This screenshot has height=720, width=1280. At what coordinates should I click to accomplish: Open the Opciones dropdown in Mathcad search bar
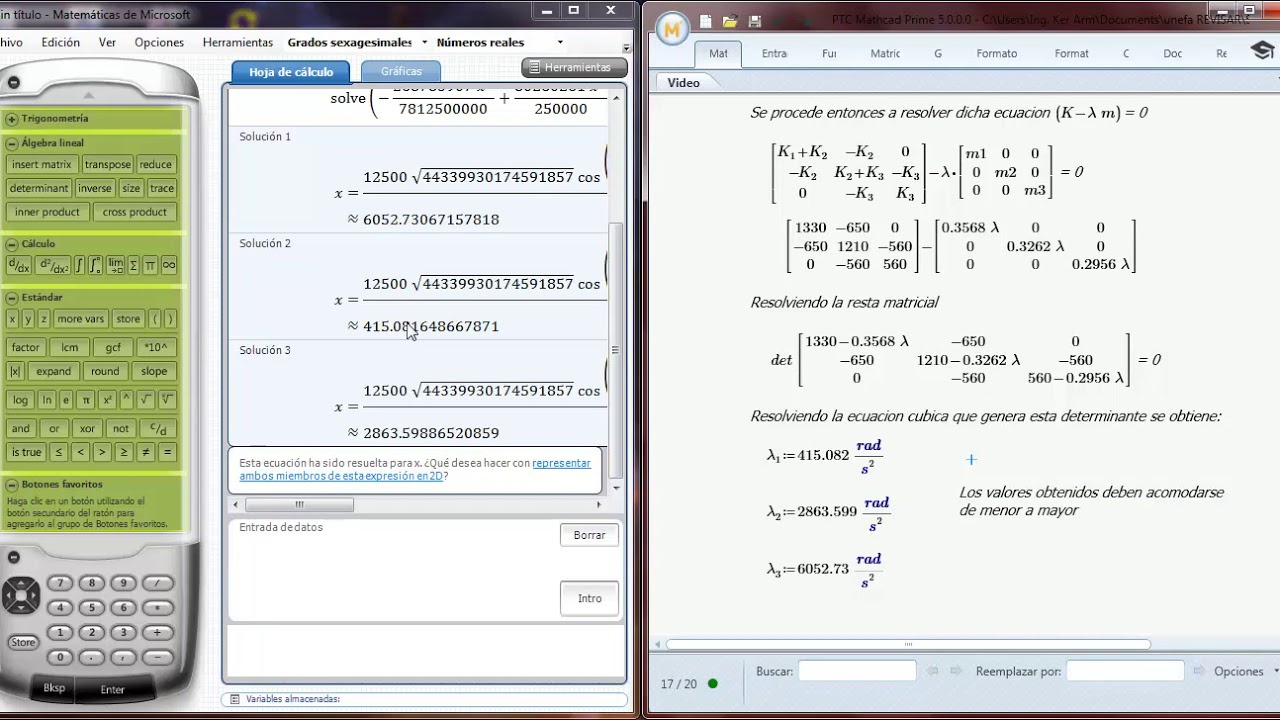1246,671
